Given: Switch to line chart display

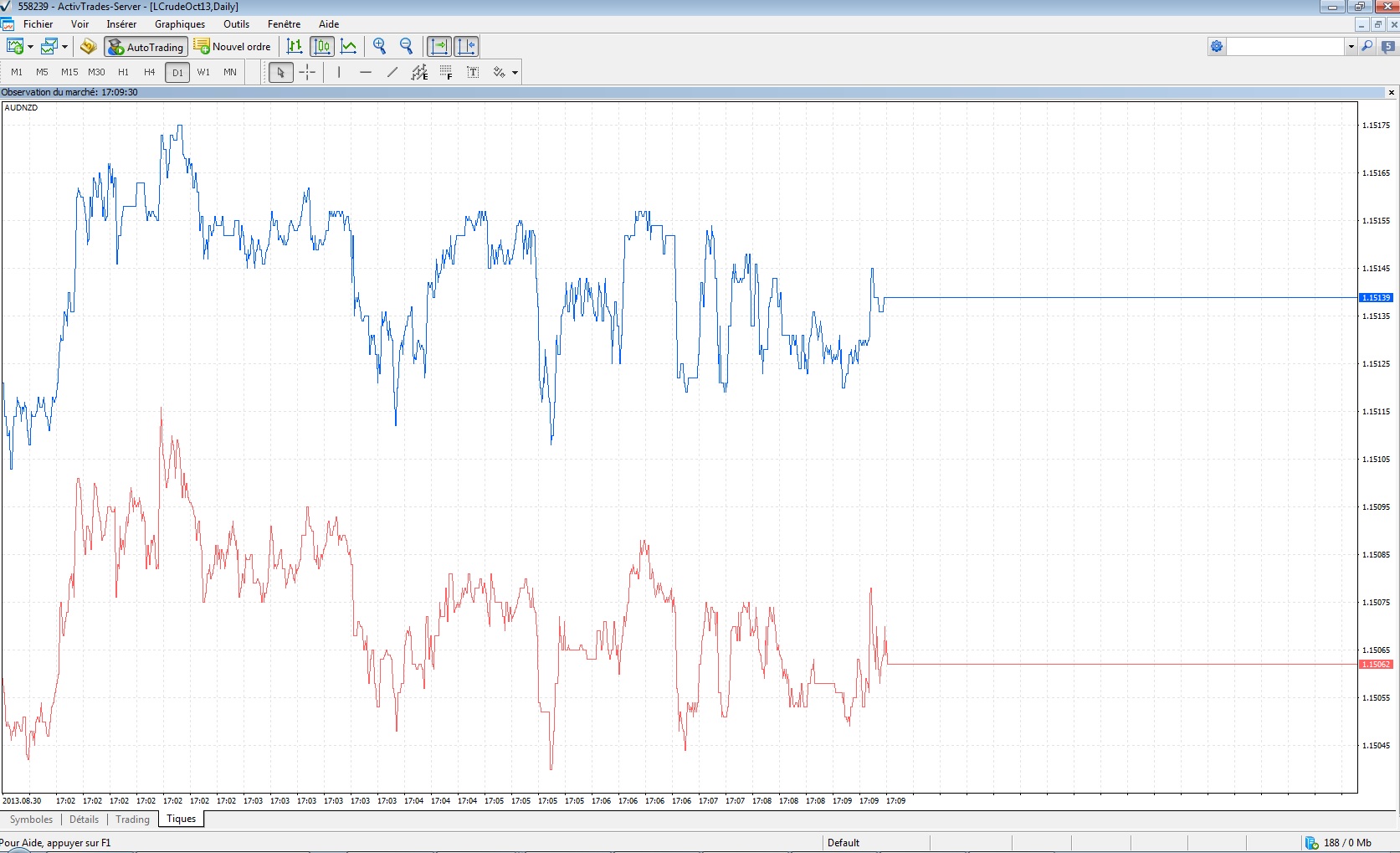Looking at the screenshot, I should tap(349, 47).
